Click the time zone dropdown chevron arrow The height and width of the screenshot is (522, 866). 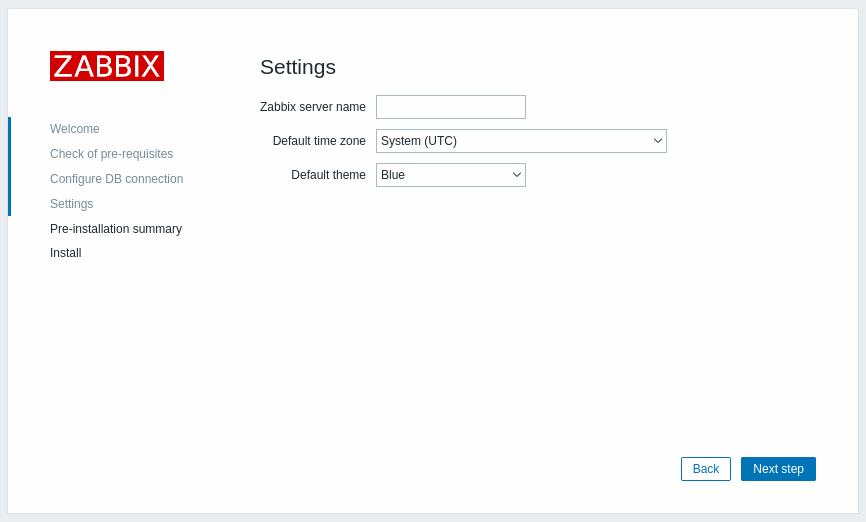pyautogui.click(x=657, y=141)
